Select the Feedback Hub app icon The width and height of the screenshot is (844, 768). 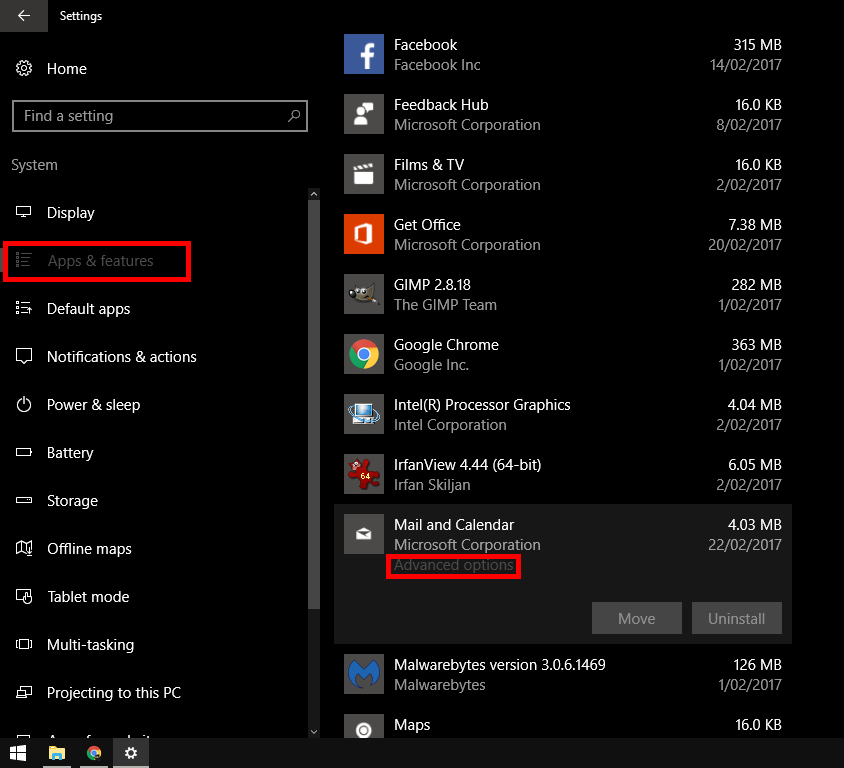(x=364, y=114)
